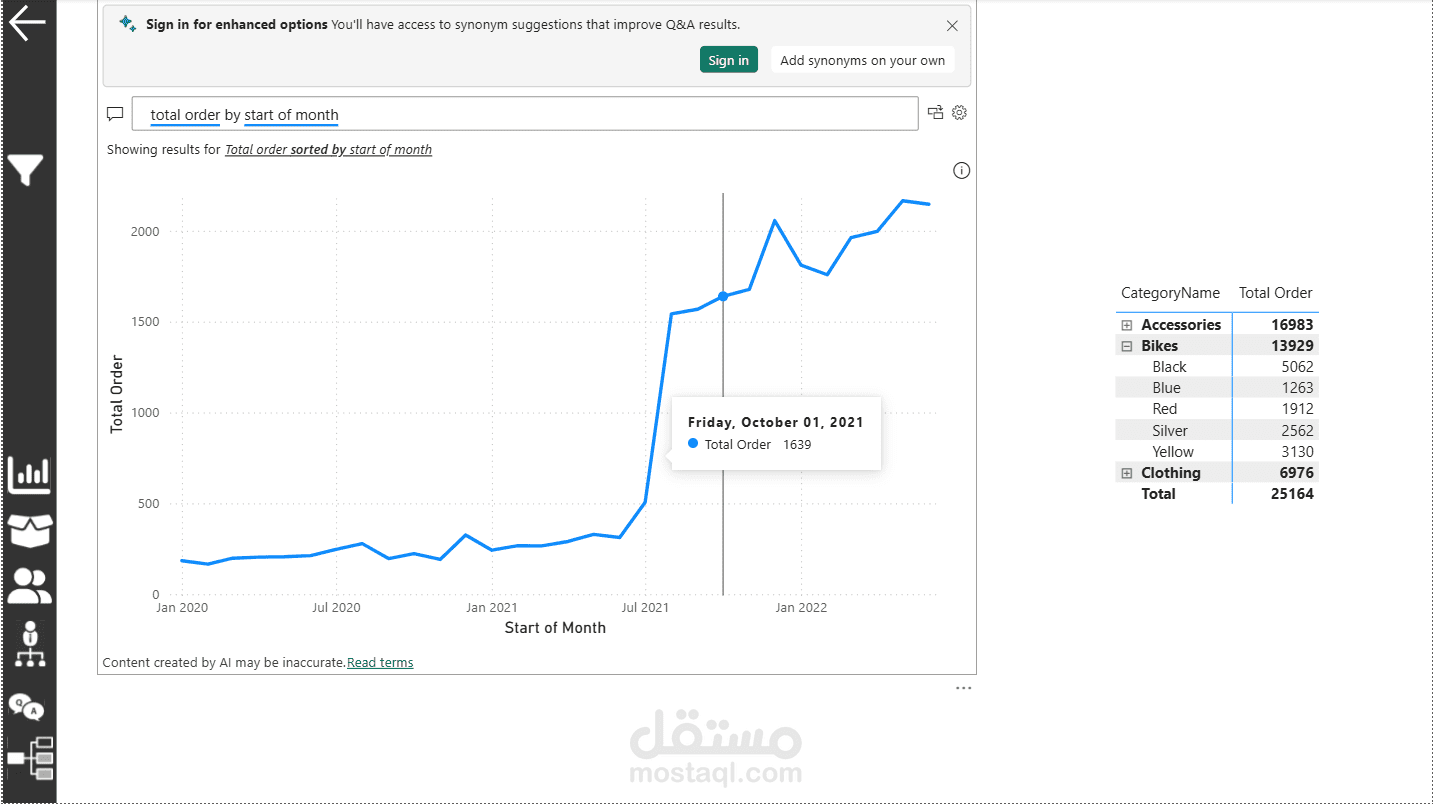Open the filter funnel icon
The width and height of the screenshot is (1433, 804).
pos(26,171)
